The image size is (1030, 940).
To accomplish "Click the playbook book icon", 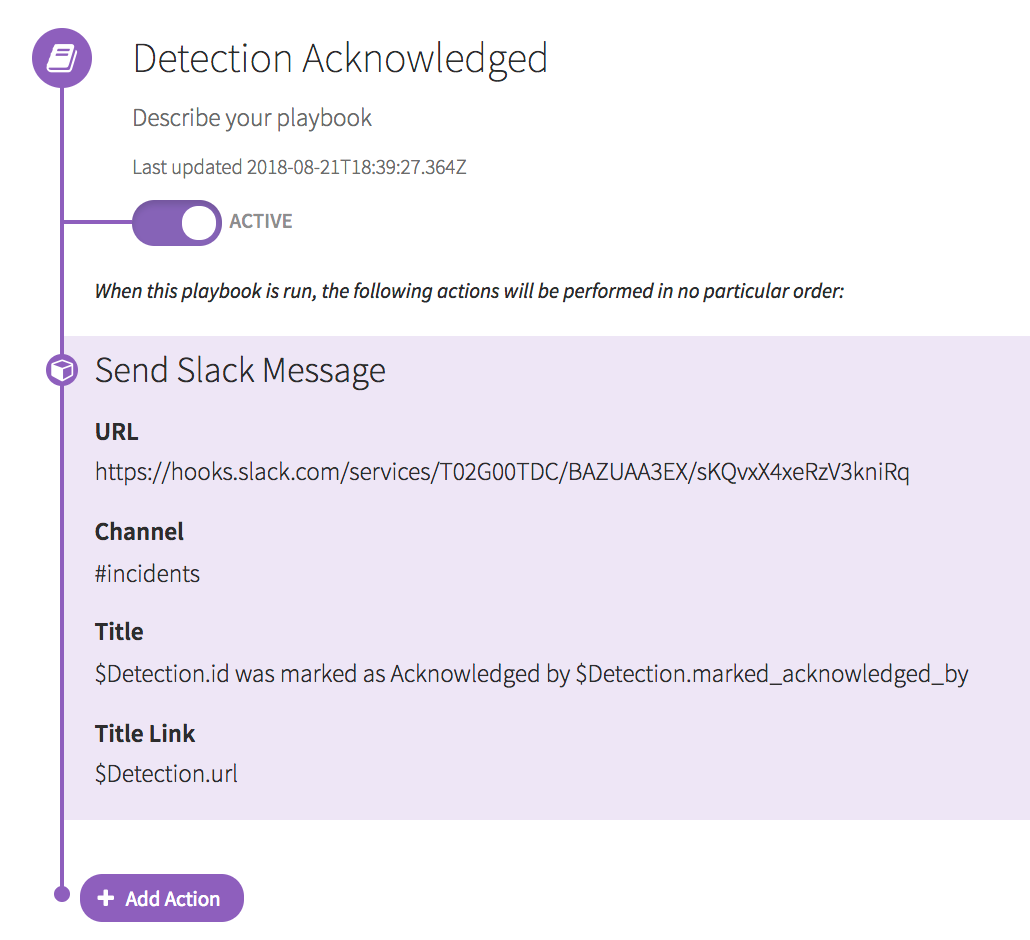I will pyautogui.click(x=62, y=58).
